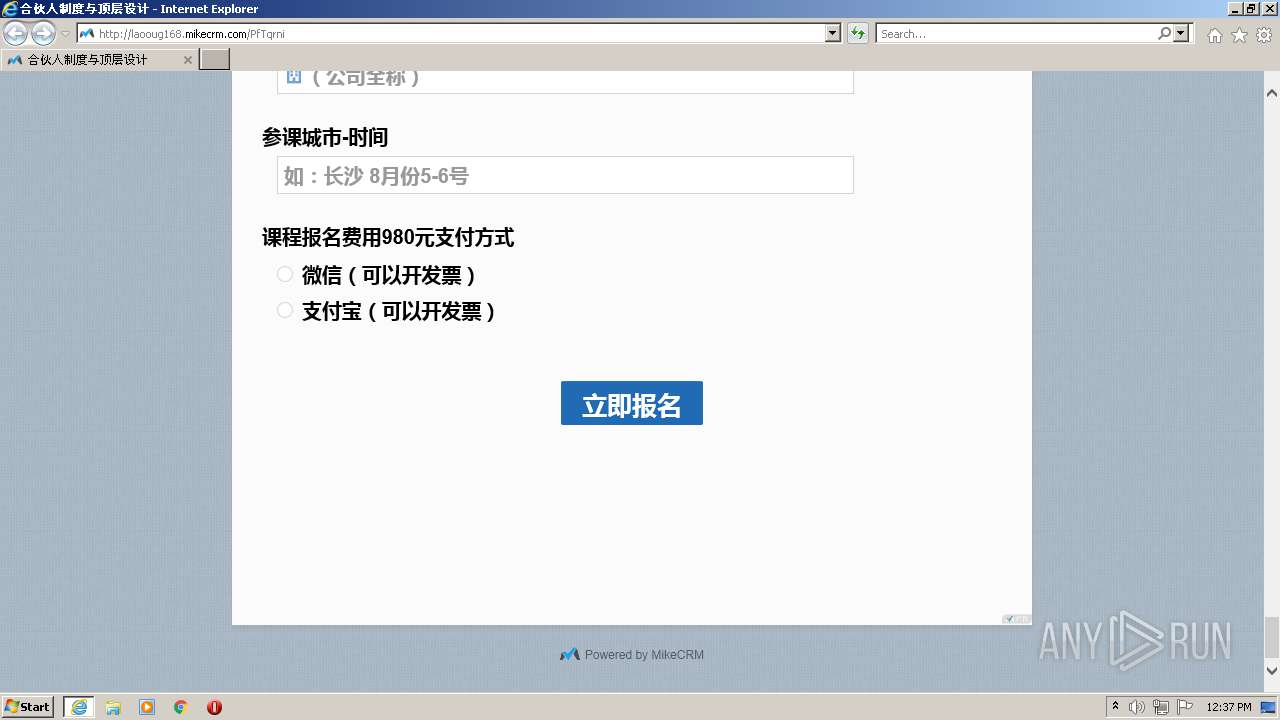Restore down the Internet Explorer window

click(1251, 8)
